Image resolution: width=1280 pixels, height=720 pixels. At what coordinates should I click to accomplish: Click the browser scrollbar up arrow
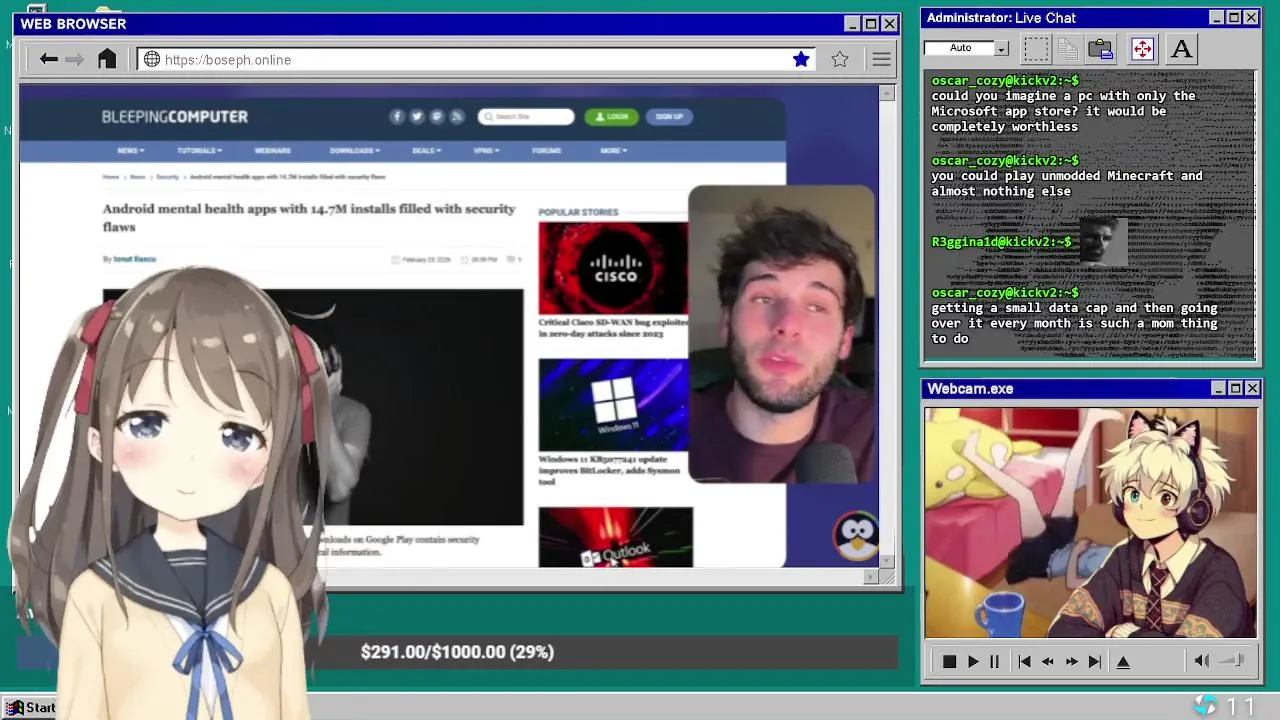pyautogui.click(x=886, y=93)
